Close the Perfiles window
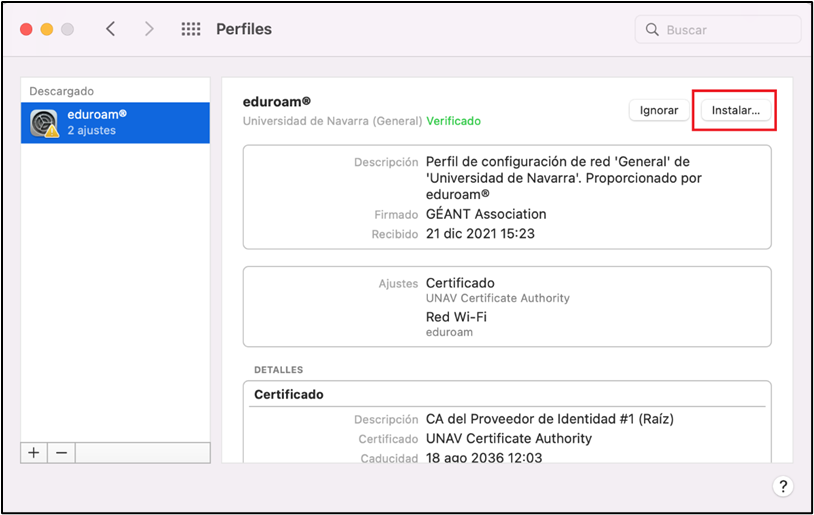The height and width of the screenshot is (515, 814). 27,29
